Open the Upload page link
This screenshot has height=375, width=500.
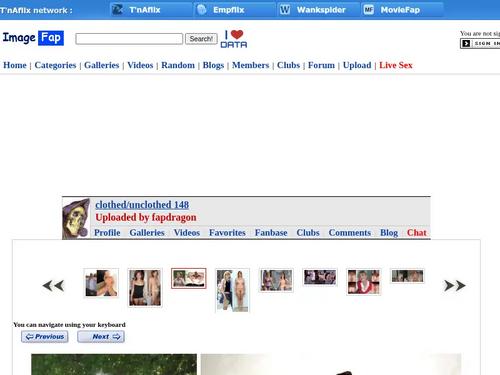point(357,65)
